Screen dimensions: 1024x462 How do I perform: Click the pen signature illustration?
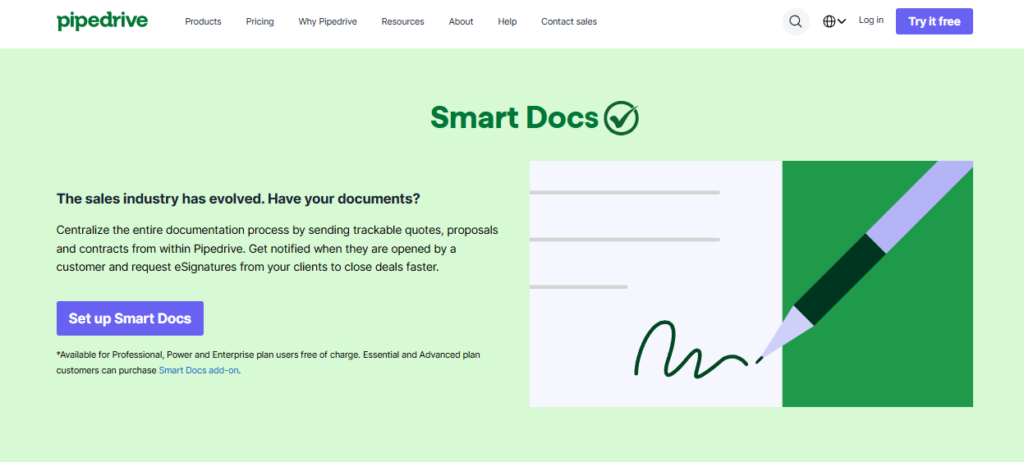751,284
